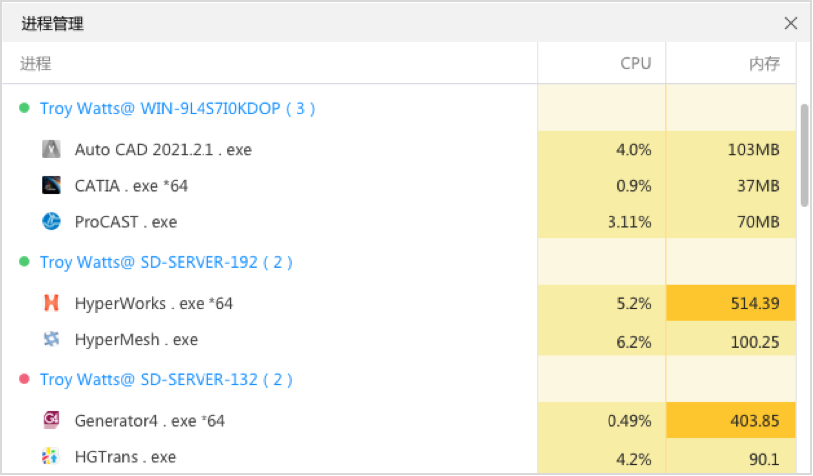Click the red status dot for SD-SERVER-132

coord(25,380)
